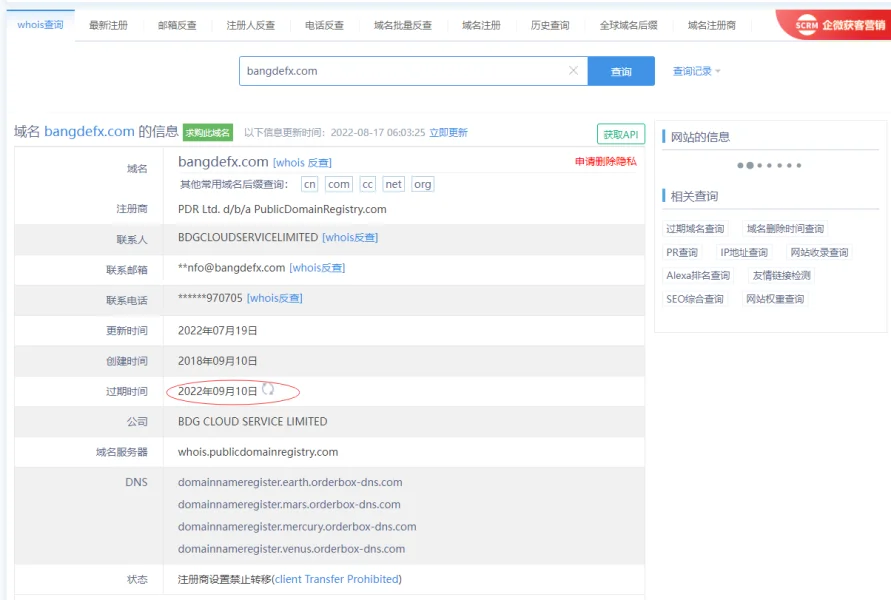Click the 查询 search button

[622, 70]
